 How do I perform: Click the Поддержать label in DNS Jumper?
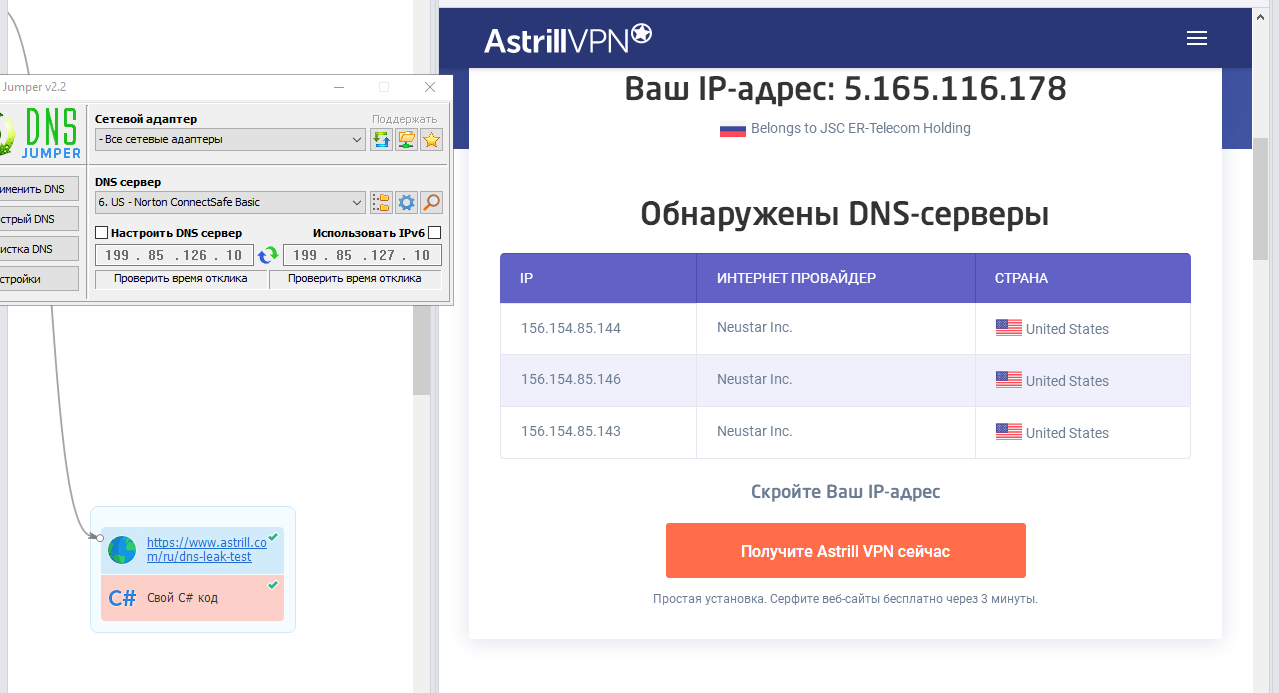[405, 119]
